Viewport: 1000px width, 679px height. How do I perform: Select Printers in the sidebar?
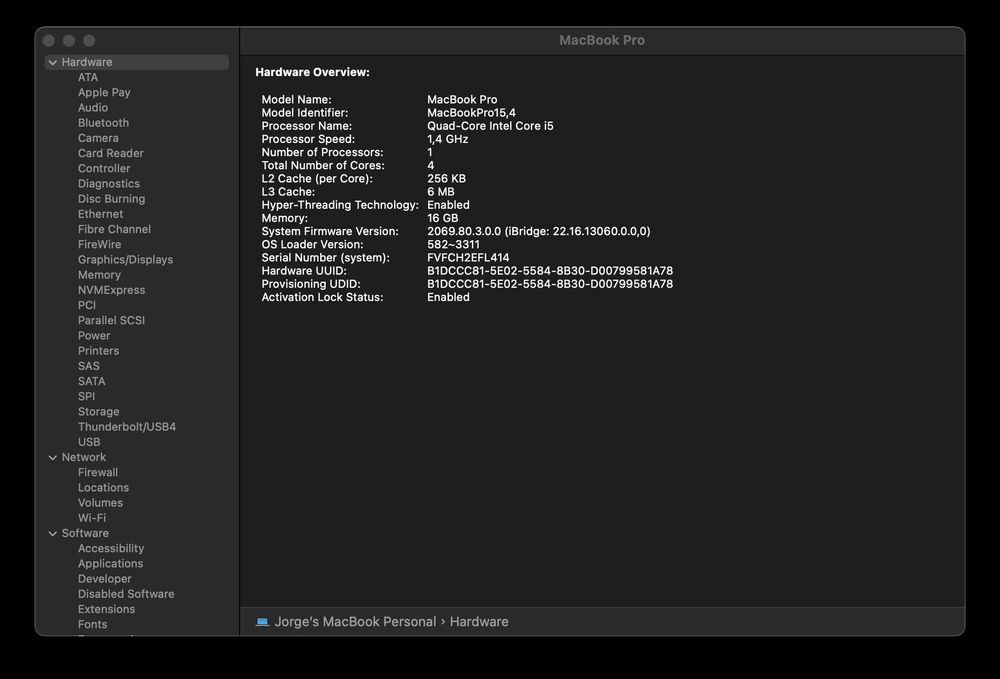tap(98, 351)
